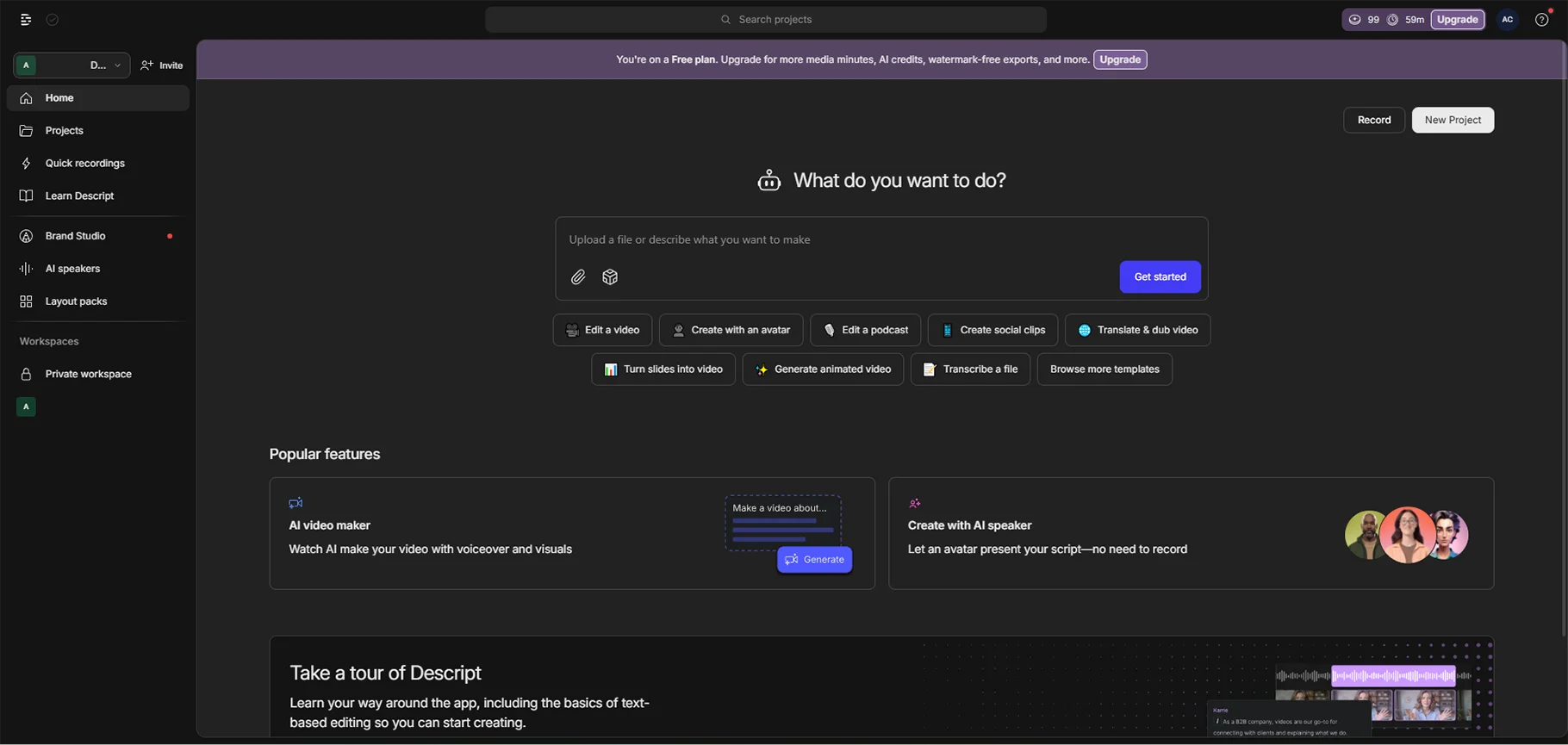Open the help question mark icon

point(1542,20)
